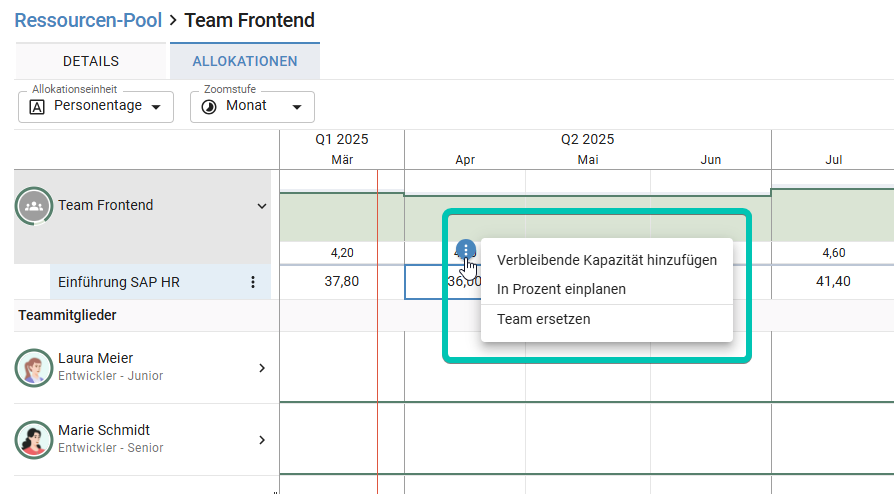Collapse the Team Frontend row

click(262, 206)
